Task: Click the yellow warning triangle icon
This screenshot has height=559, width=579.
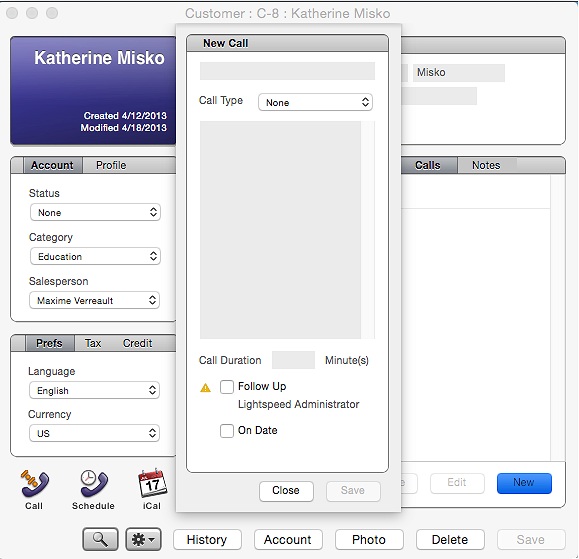Action: tap(205, 388)
